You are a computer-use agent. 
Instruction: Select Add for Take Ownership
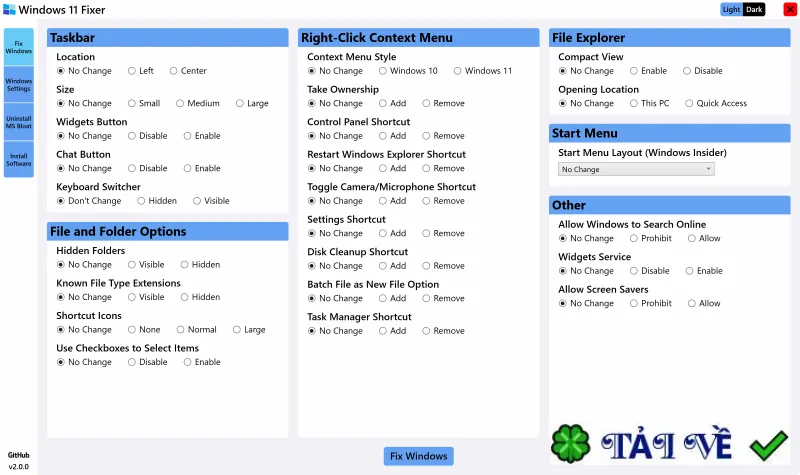393,103
